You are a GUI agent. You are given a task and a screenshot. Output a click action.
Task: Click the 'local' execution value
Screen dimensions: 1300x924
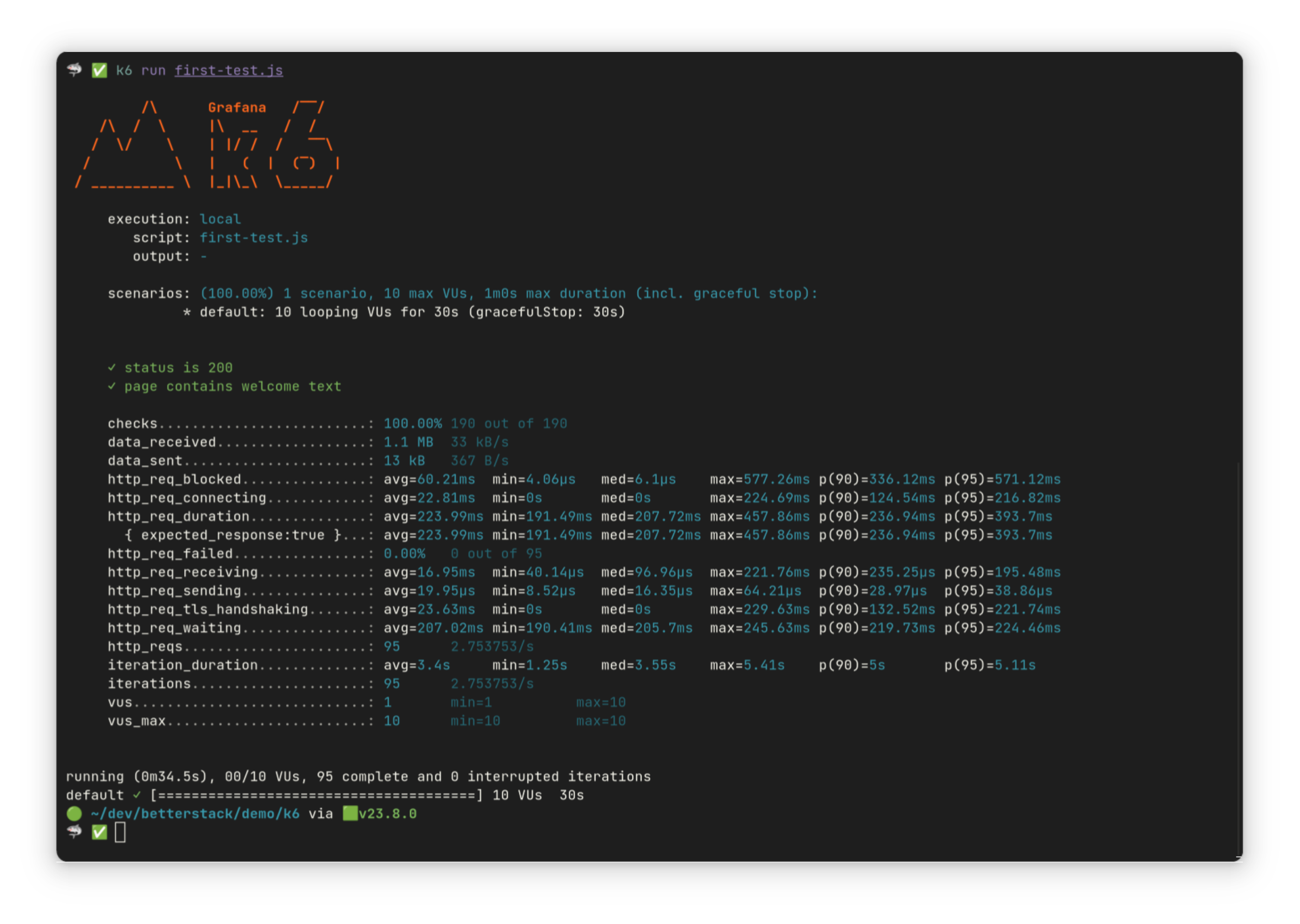tap(220, 219)
